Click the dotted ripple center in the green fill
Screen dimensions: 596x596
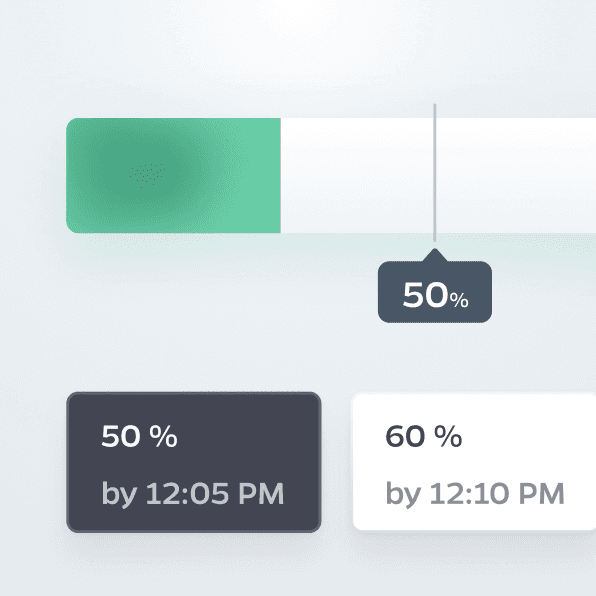pos(147,175)
